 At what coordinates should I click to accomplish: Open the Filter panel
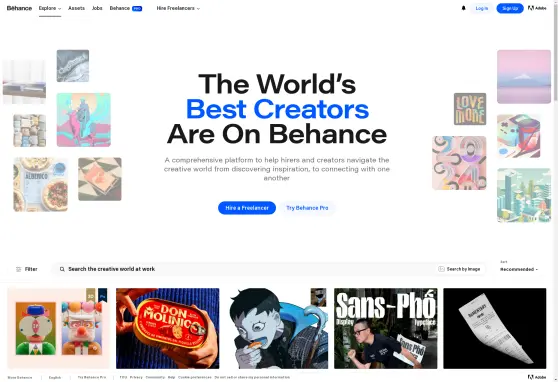click(x=27, y=270)
